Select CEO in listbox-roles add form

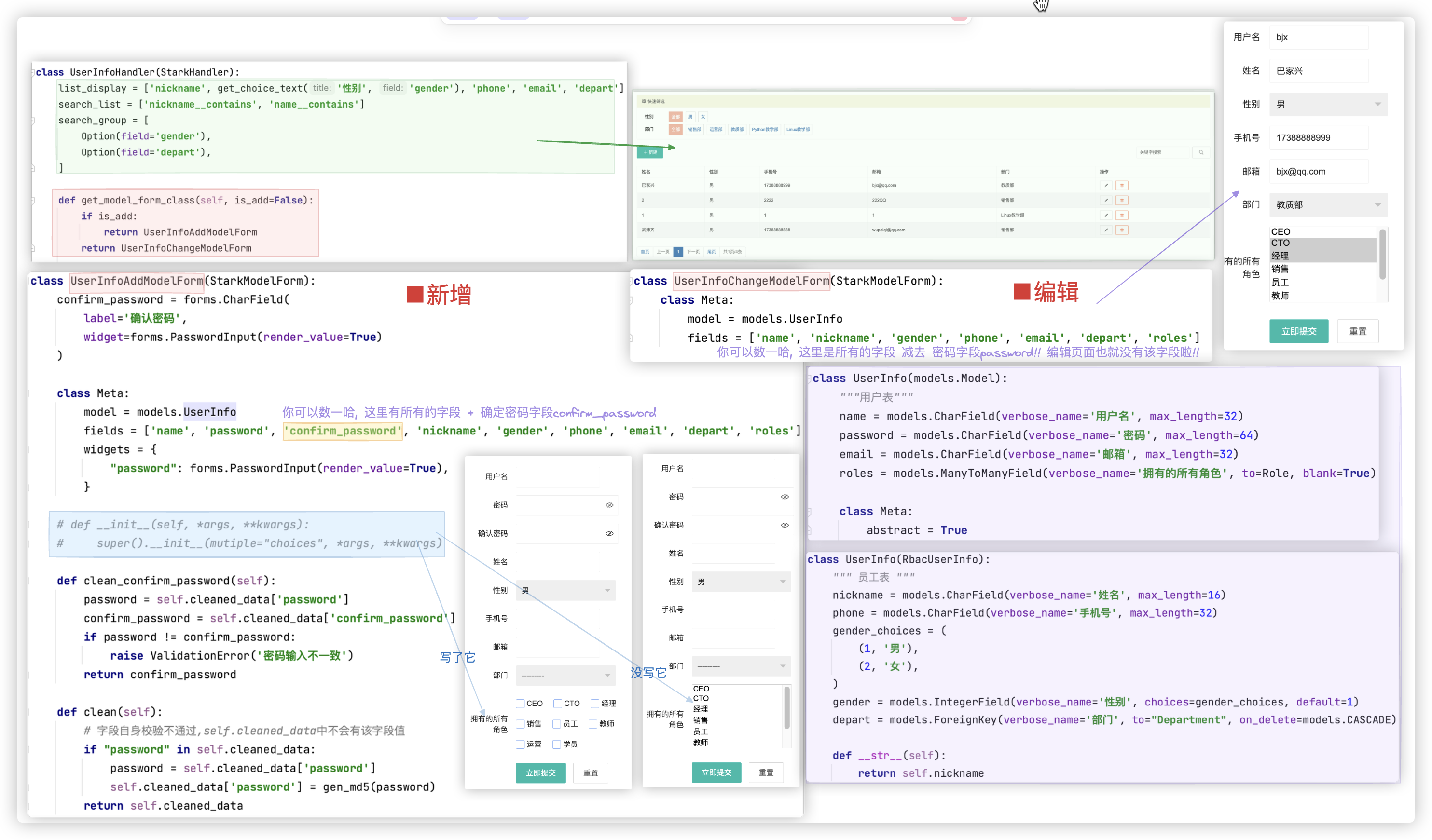pyautogui.click(x=737, y=689)
